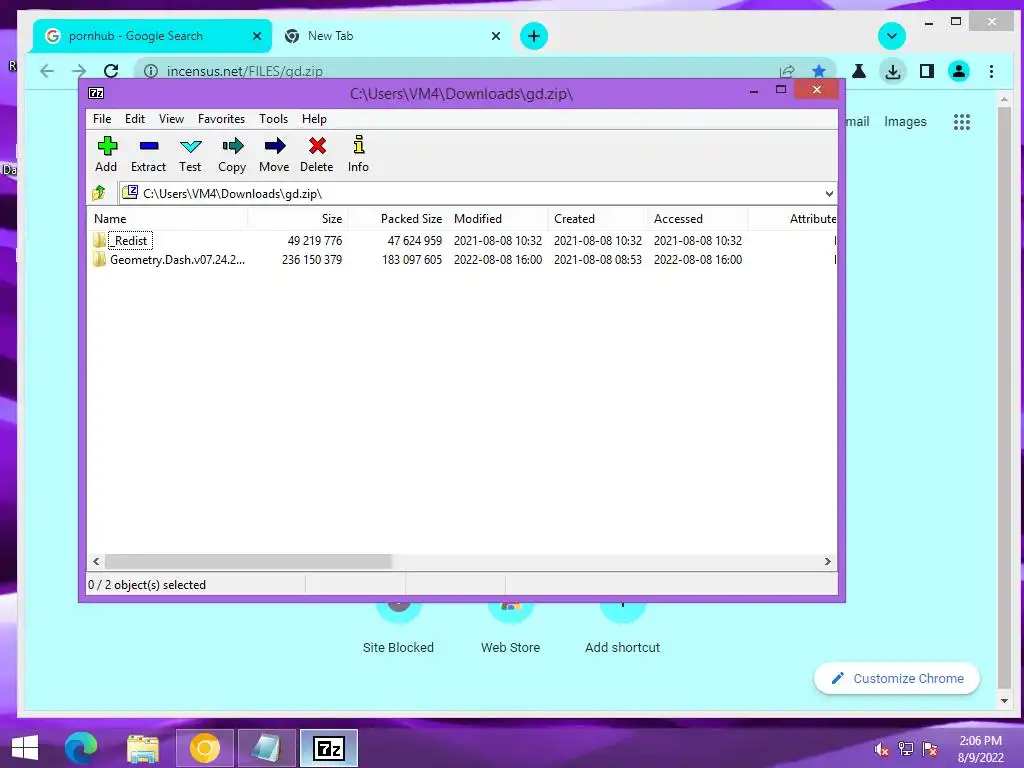
Task: Sort by the Name column header
Action: (x=167, y=219)
